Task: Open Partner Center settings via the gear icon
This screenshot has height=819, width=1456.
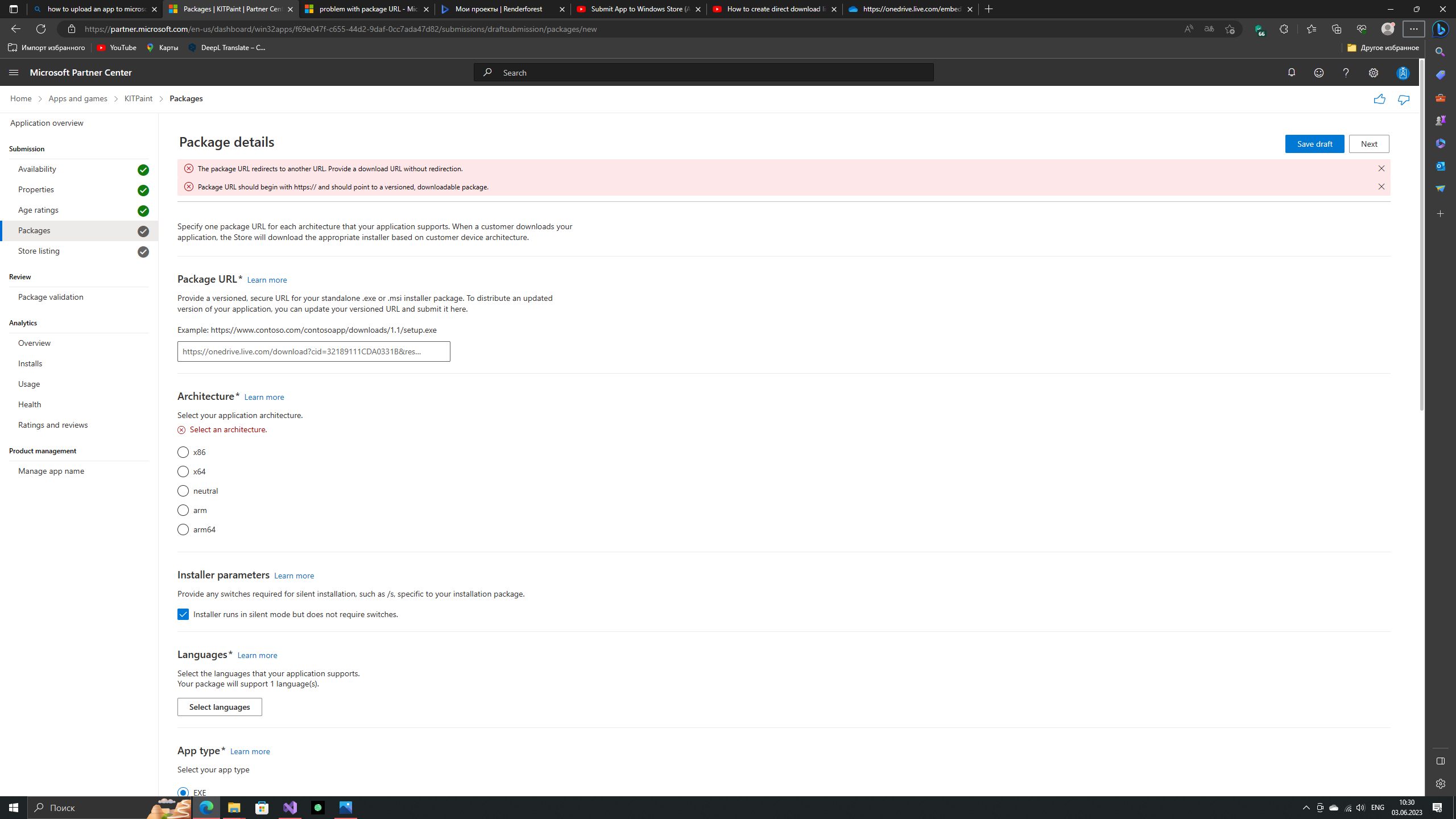Action: 1374,72
